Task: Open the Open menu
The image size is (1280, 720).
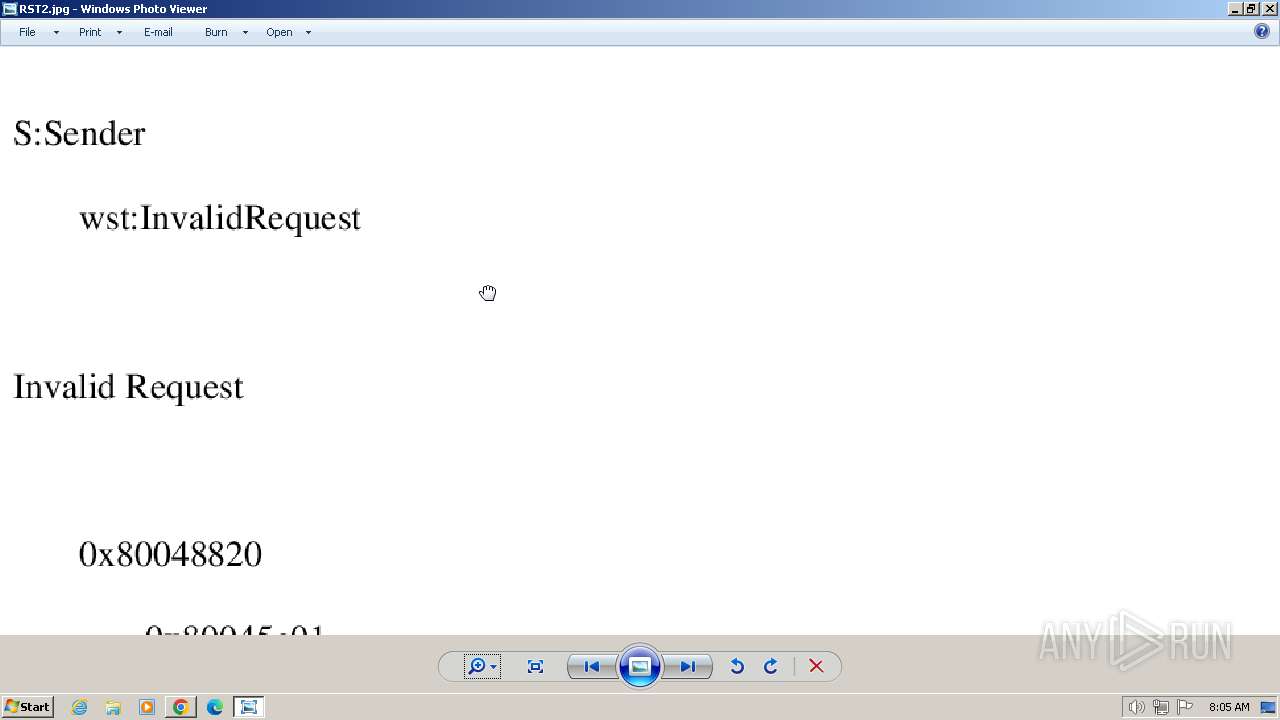Action: coord(279,32)
